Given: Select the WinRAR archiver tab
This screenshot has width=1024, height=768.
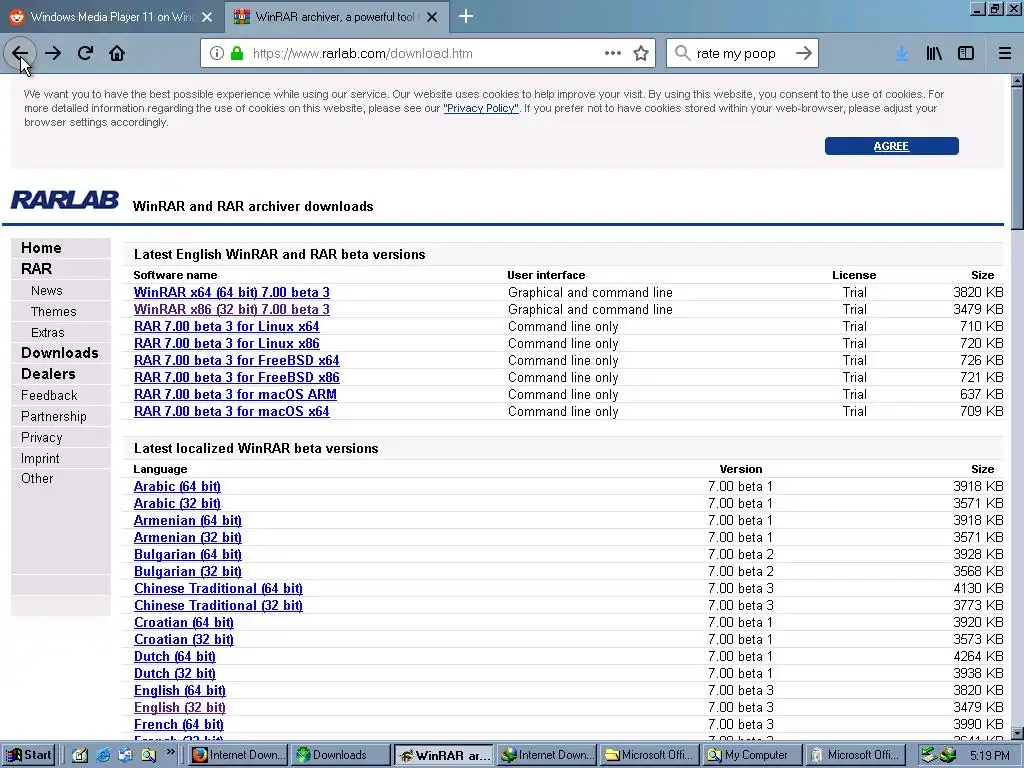Looking at the screenshot, I should pos(337,17).
